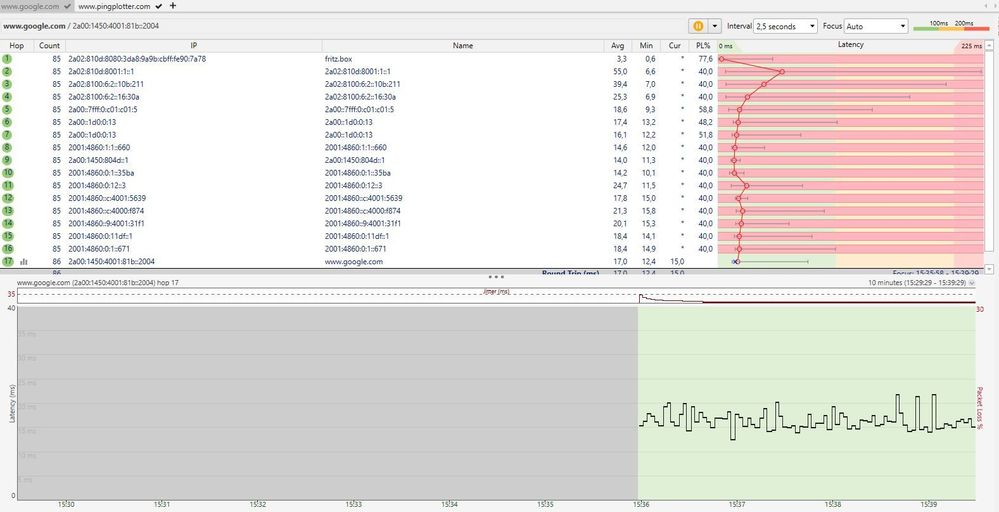Select the hop 14 green circle icon
999x512 pixels.
tap(7, 224)
